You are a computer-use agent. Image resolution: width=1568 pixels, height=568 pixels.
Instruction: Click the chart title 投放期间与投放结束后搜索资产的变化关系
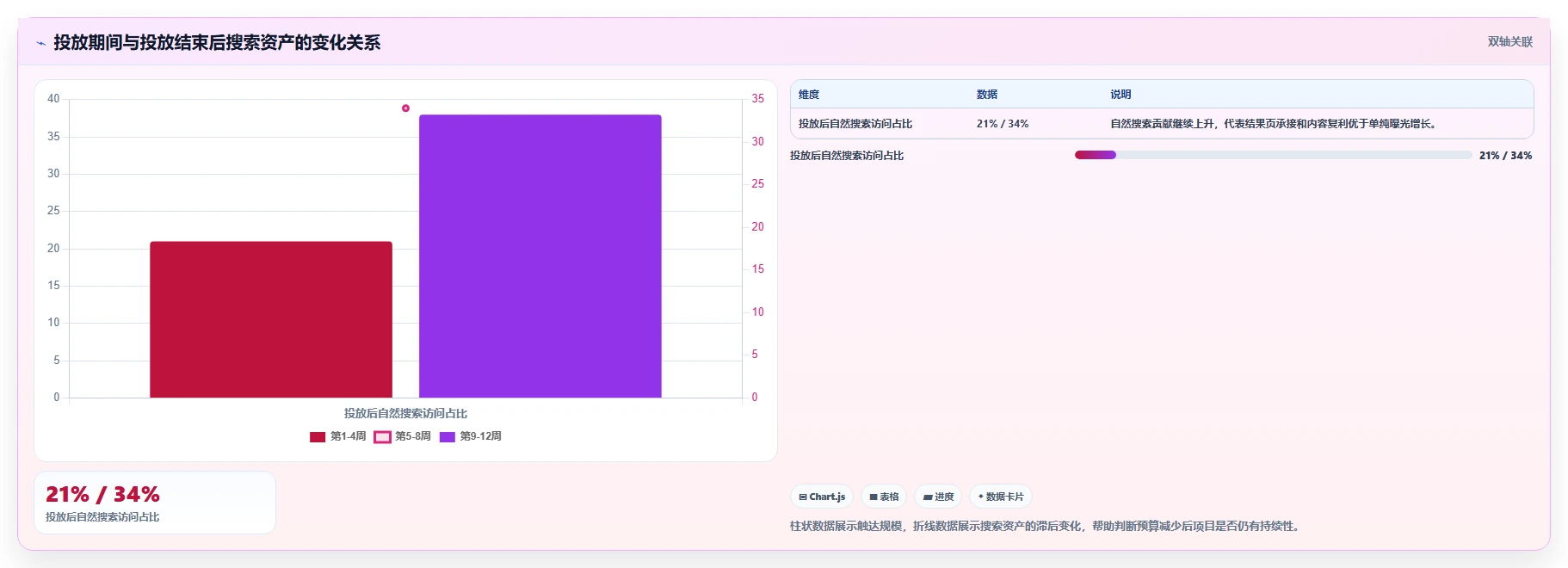217,42
